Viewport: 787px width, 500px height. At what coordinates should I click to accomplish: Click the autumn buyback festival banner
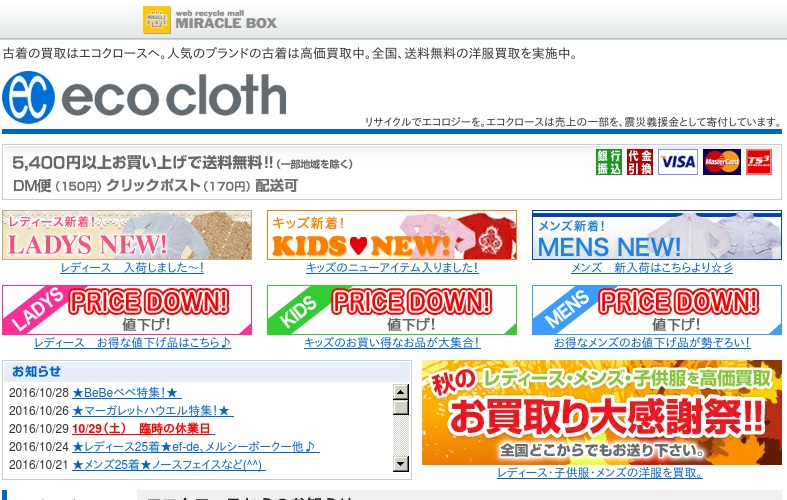click(602, 413)
